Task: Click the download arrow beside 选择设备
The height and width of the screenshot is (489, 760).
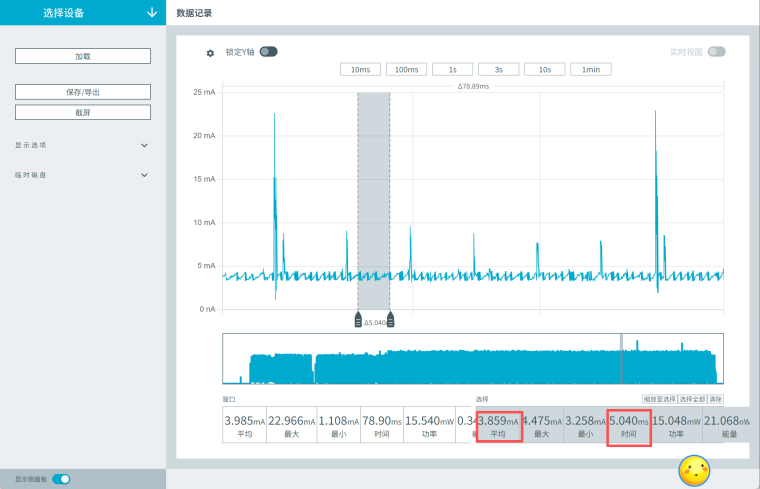Action: 152,13
